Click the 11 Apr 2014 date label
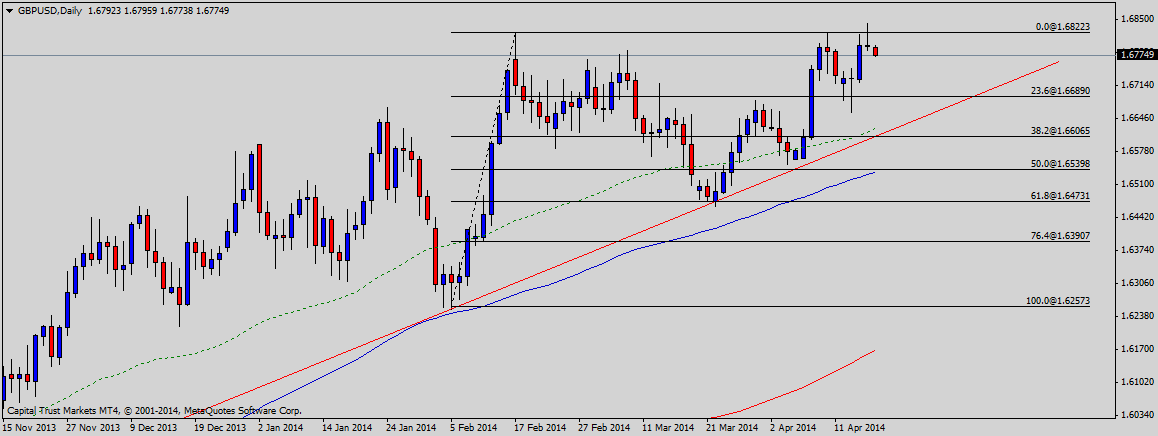 (860, 427)
